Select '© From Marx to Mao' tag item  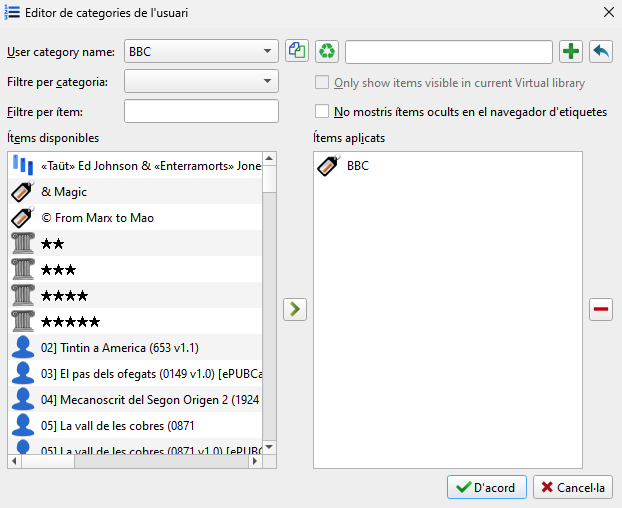pyautogui.click(x=97, y=217)
